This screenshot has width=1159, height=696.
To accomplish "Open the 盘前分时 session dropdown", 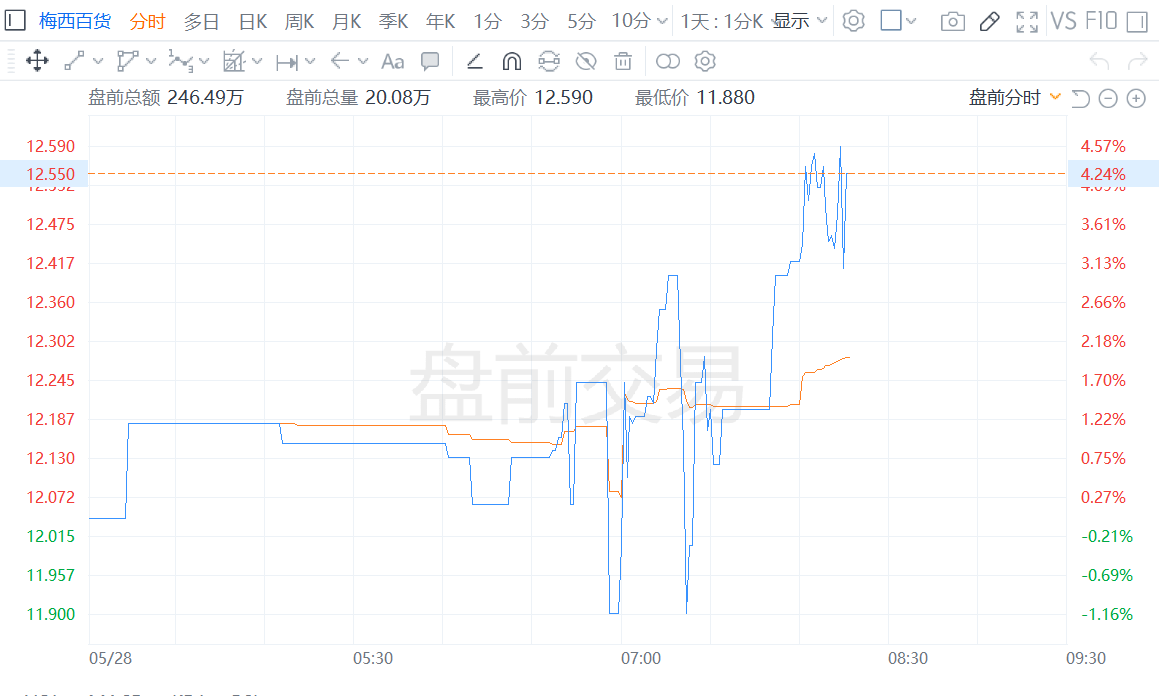I will (1015, 97).
